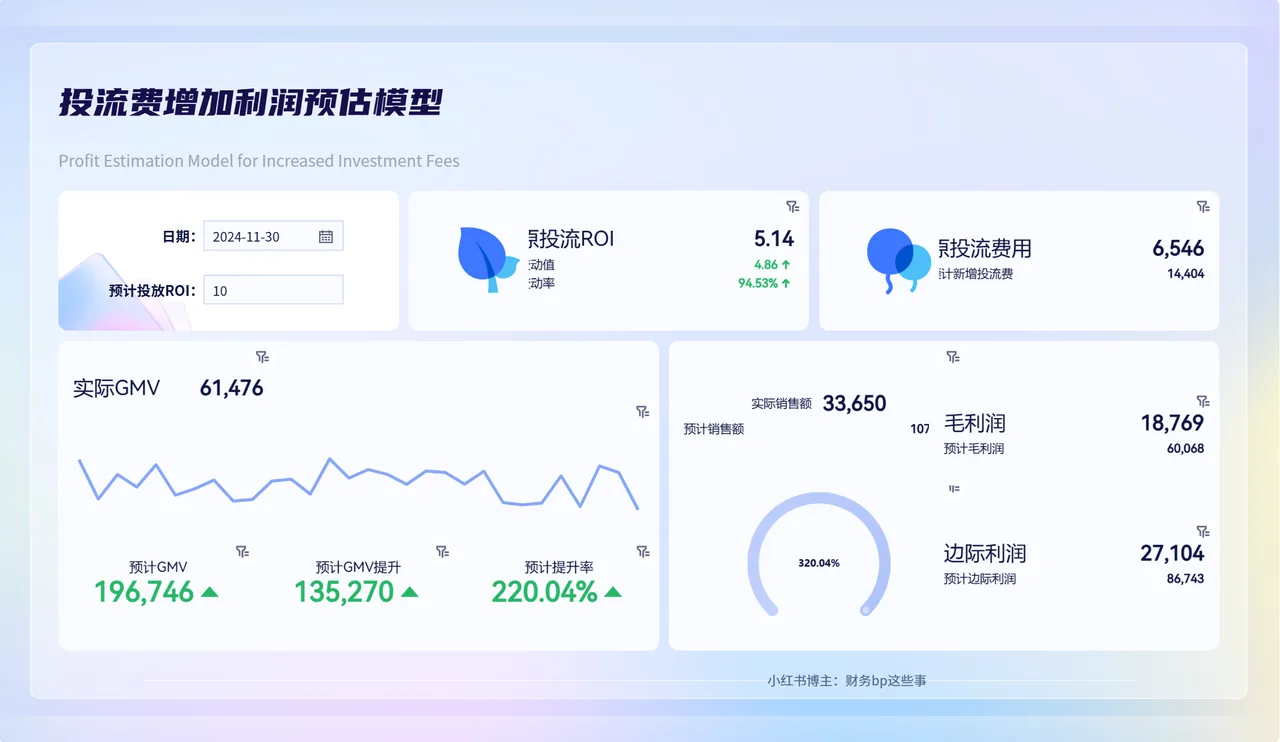Screen dimensions: 1280x742
Task: Click the 小红书博主 footer credit text
Action: click(x=847, y=681)
